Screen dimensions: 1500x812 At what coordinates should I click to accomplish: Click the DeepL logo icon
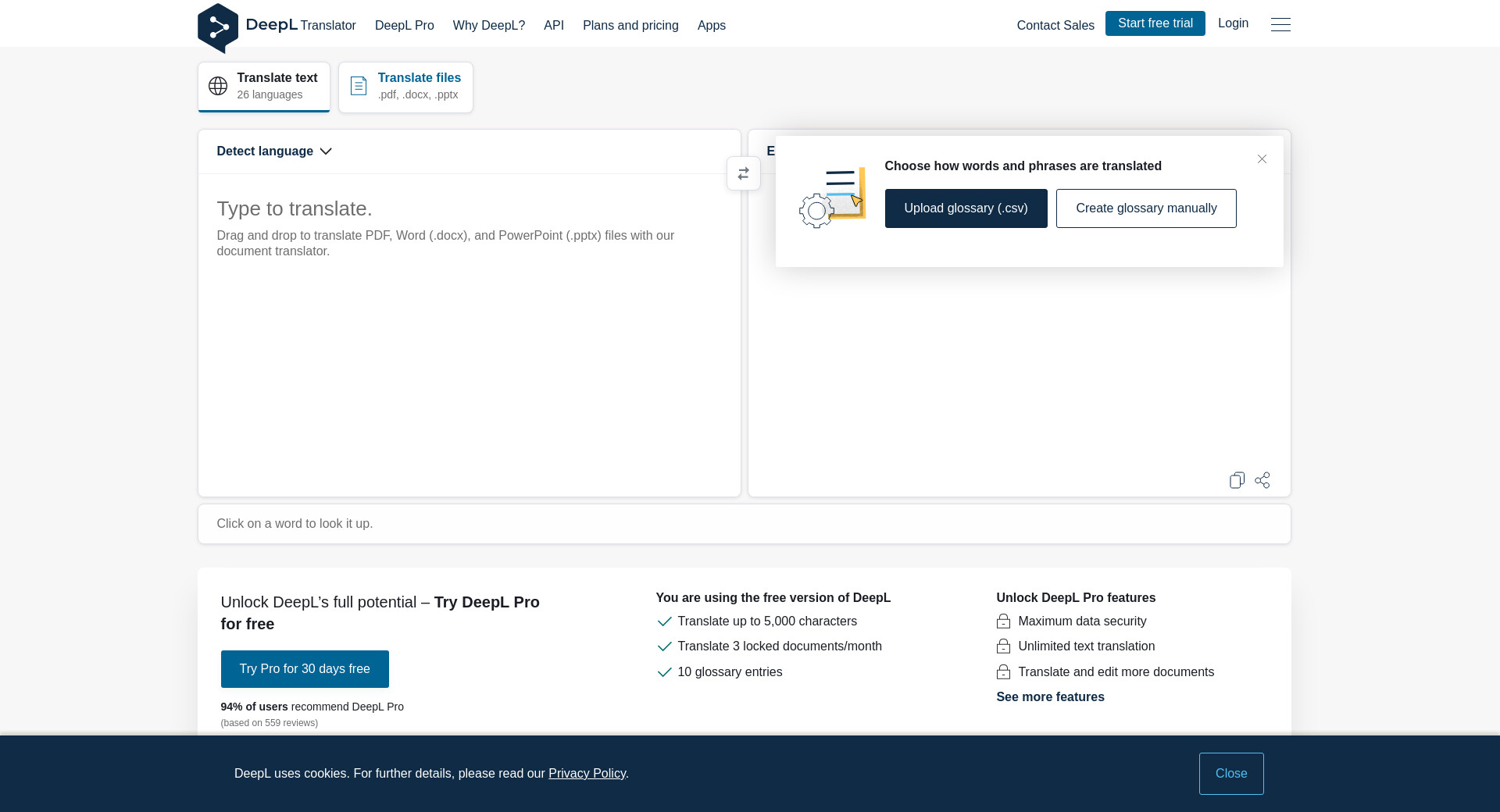tap(218, 27)
